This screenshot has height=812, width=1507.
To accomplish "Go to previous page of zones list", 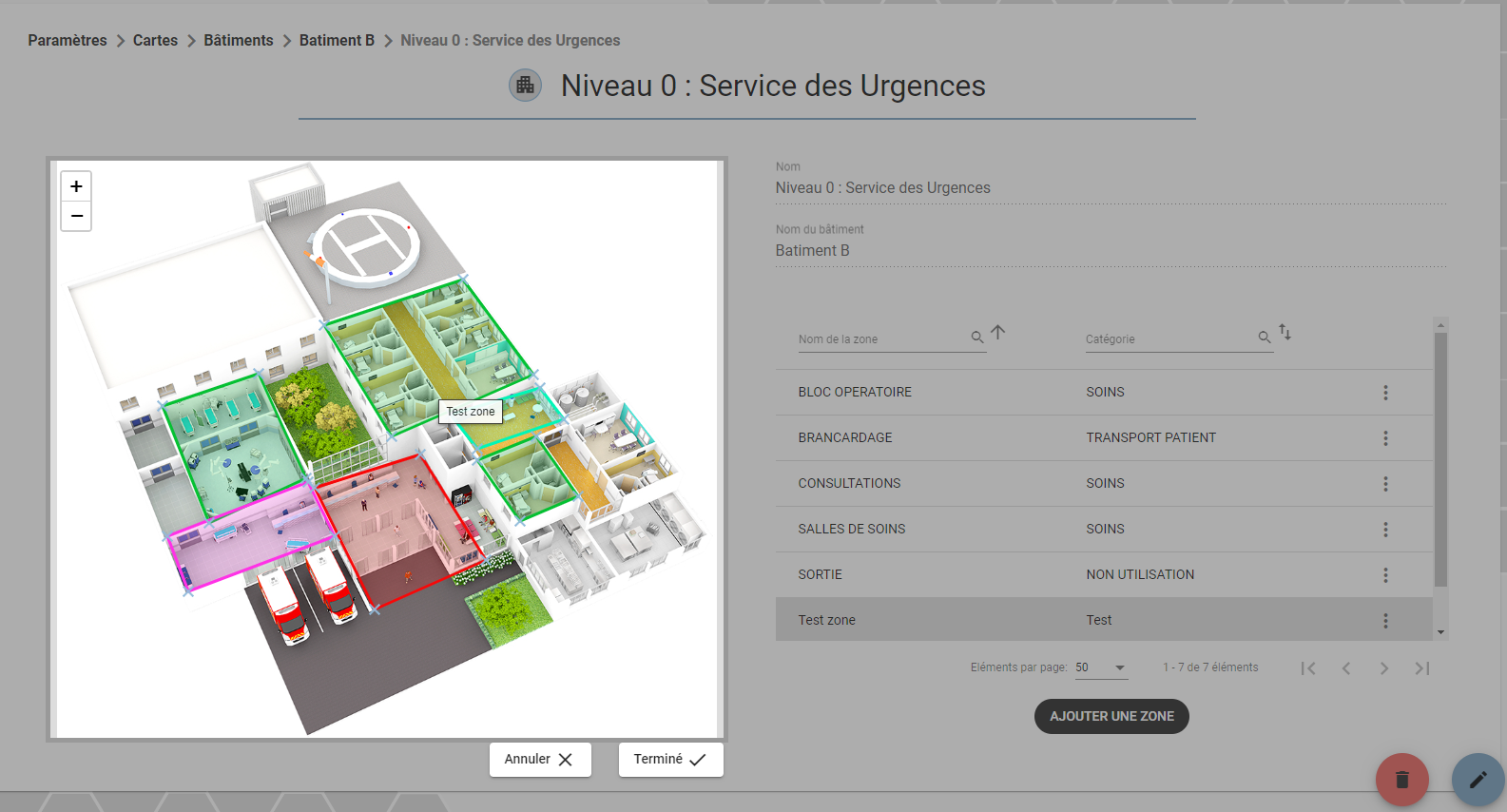I will [1346, 668].
